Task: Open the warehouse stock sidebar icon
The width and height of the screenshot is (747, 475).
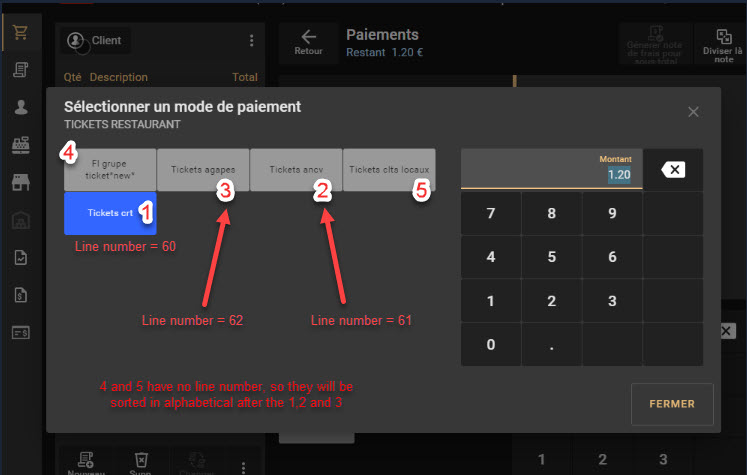Action: point(20,220)
